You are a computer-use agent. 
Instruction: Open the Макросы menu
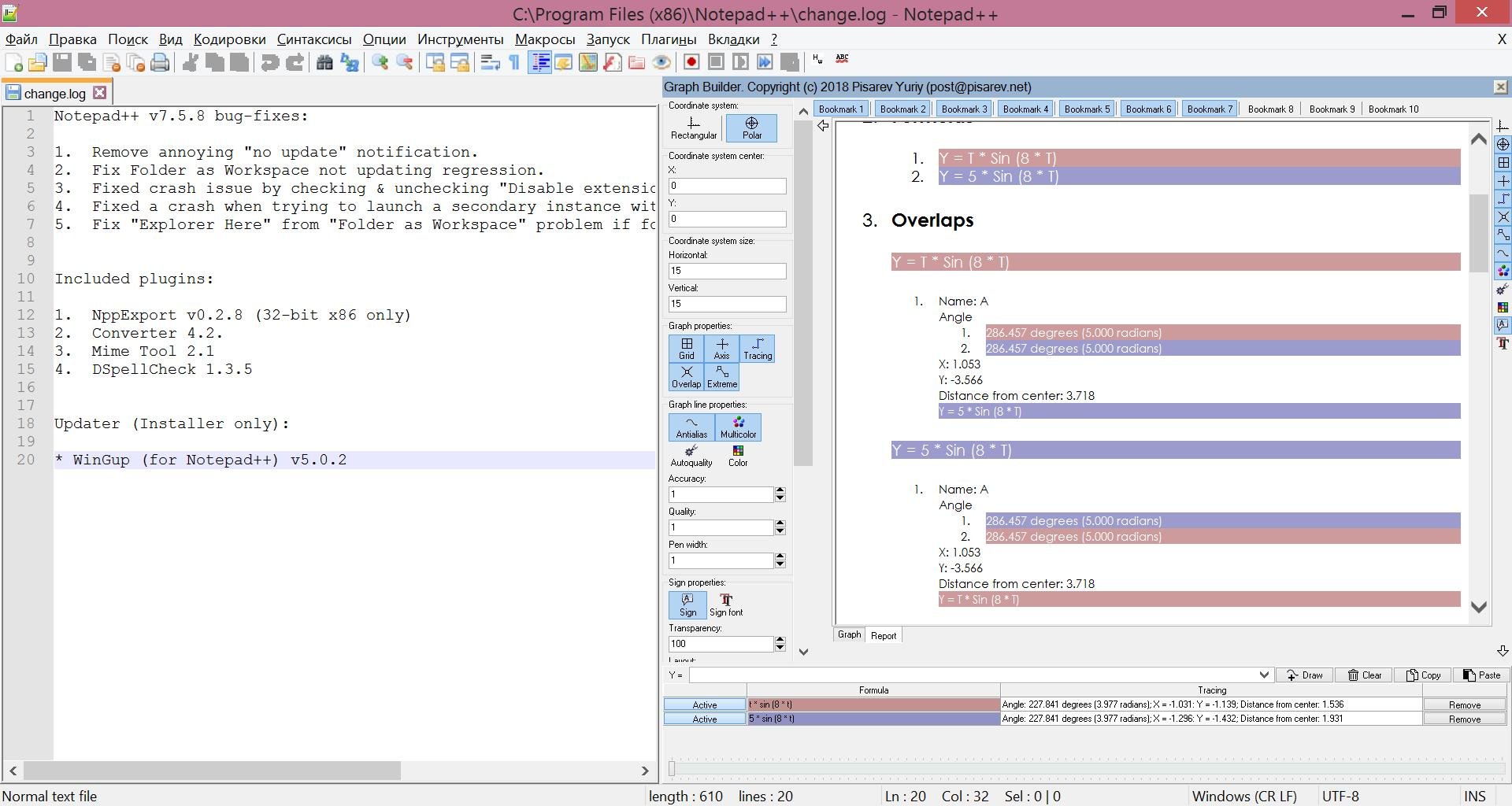(543, 39)
